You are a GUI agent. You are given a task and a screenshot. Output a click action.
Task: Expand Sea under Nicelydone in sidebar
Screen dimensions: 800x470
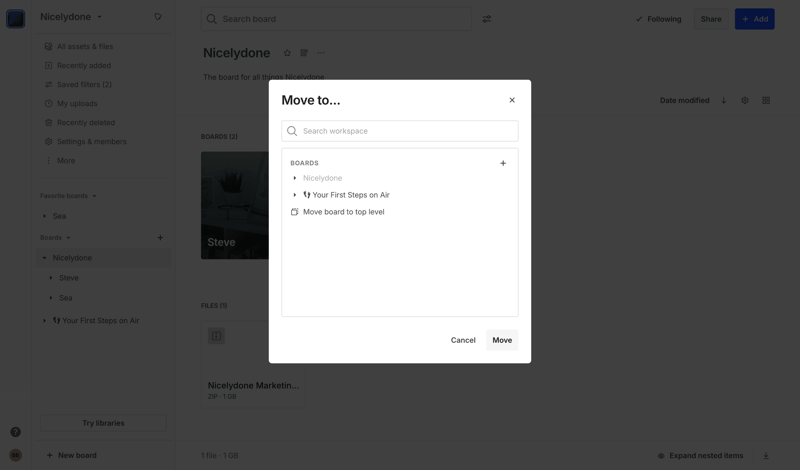(x=51, y=298)
